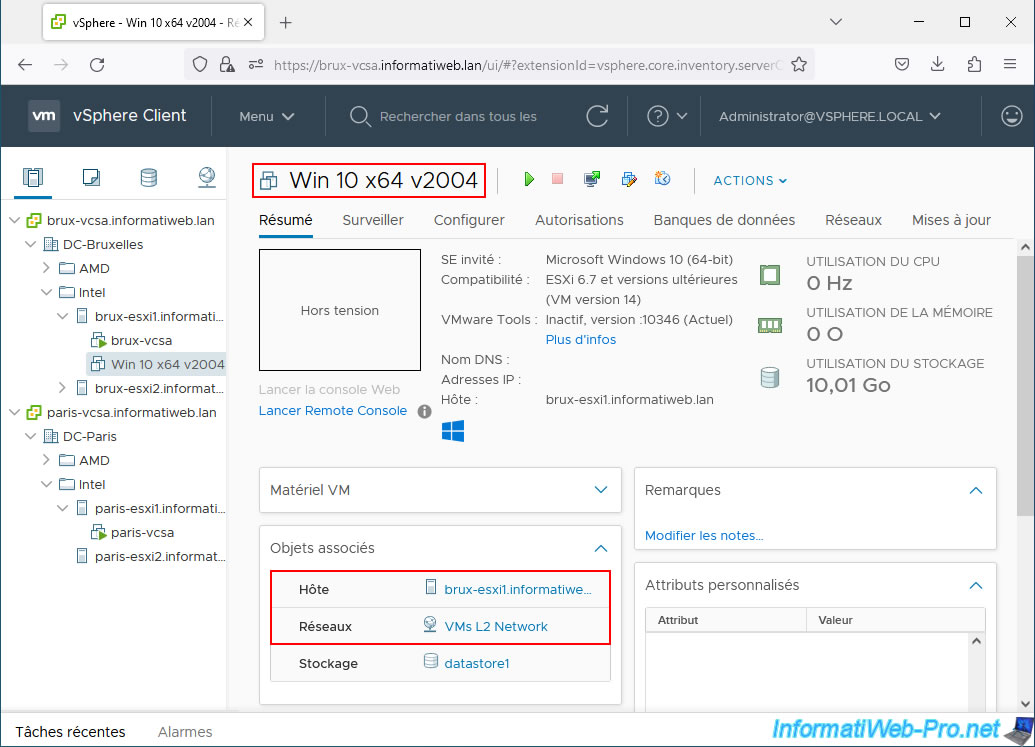
Task: Switch to the Résumé tab
Action: tap(286, 220)
